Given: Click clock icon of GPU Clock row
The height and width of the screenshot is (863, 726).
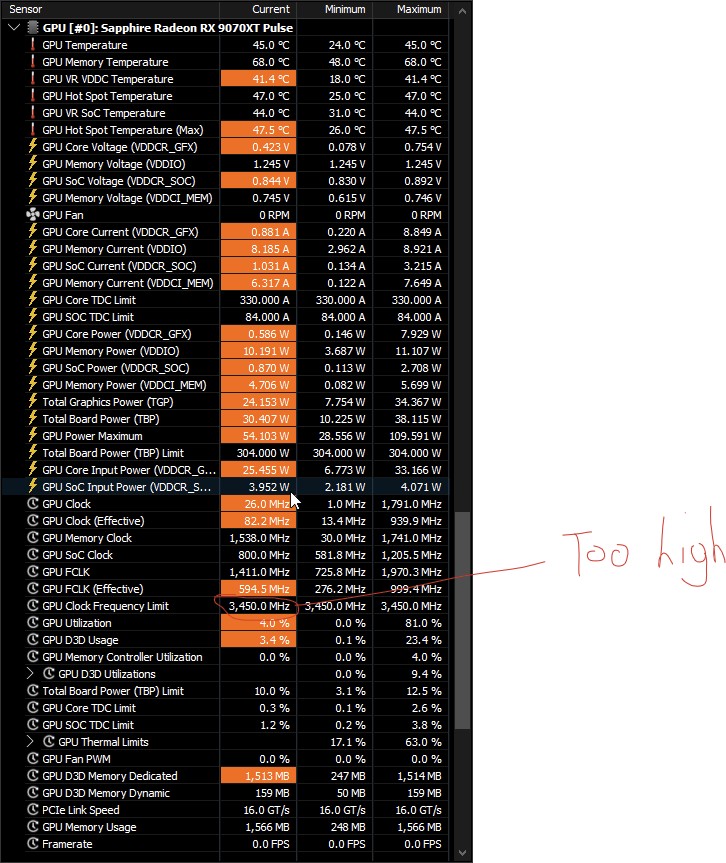Looking at the screenshot, I should tap(33, 504).
